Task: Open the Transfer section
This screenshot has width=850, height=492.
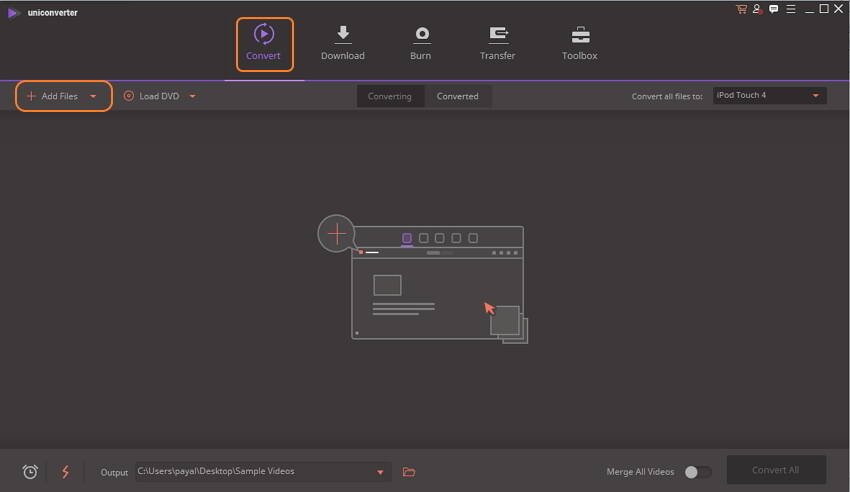Action: tap(497, 44)
